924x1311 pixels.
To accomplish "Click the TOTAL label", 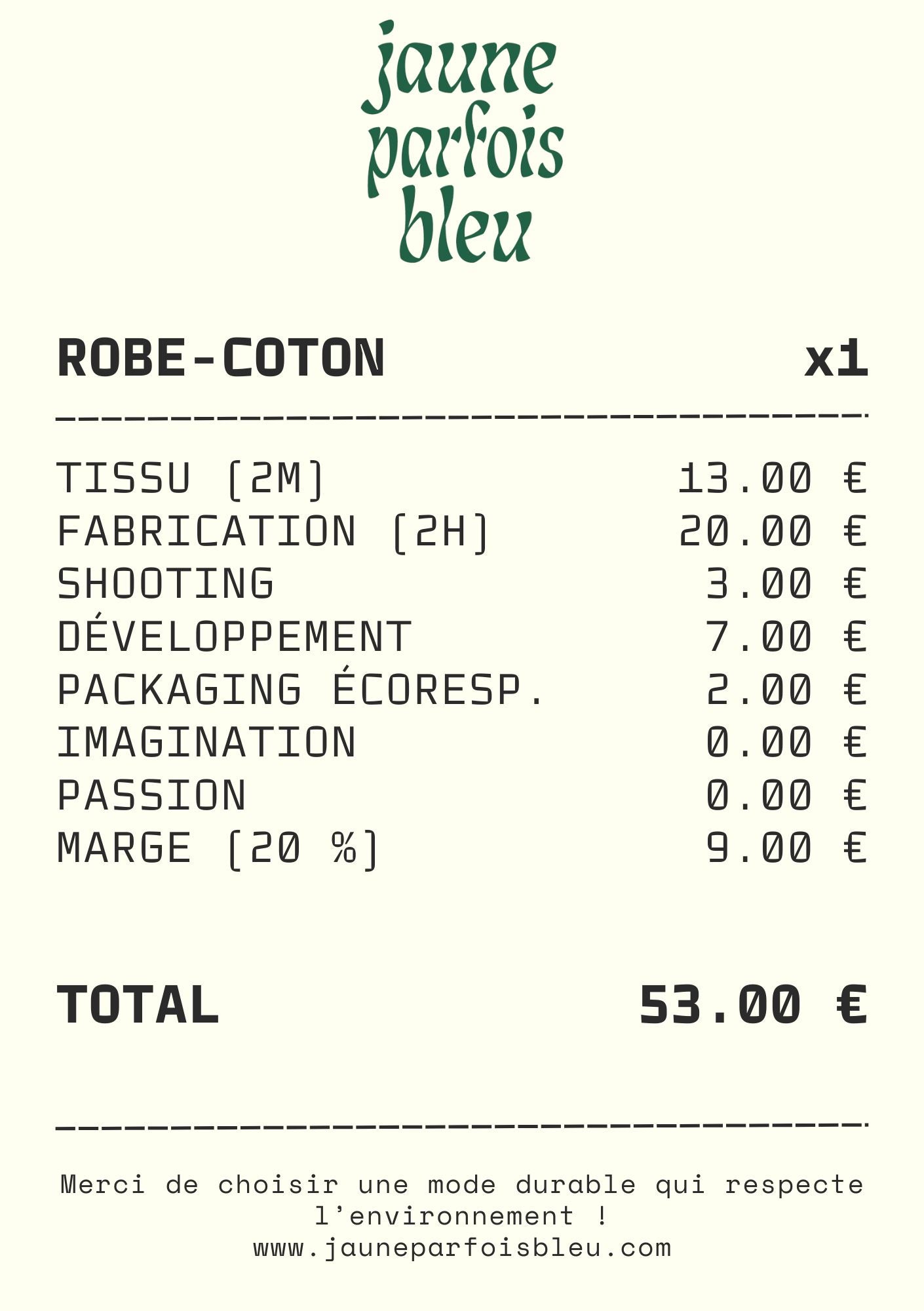I will 138,1005.
